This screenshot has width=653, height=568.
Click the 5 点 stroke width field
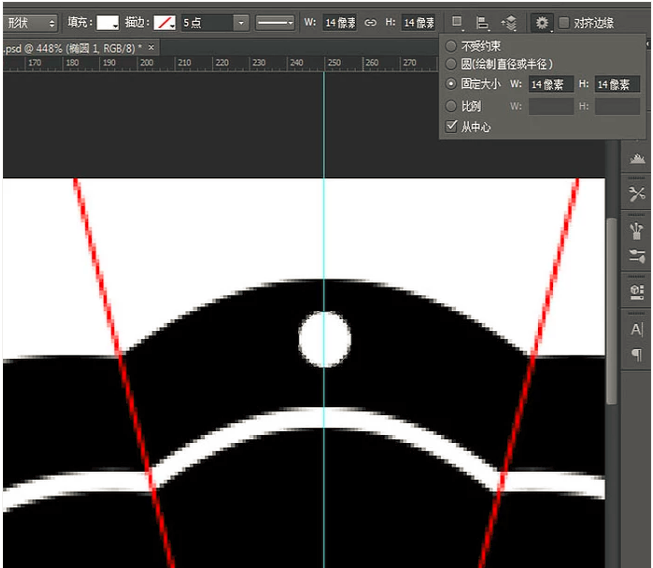tap(207, 22)
